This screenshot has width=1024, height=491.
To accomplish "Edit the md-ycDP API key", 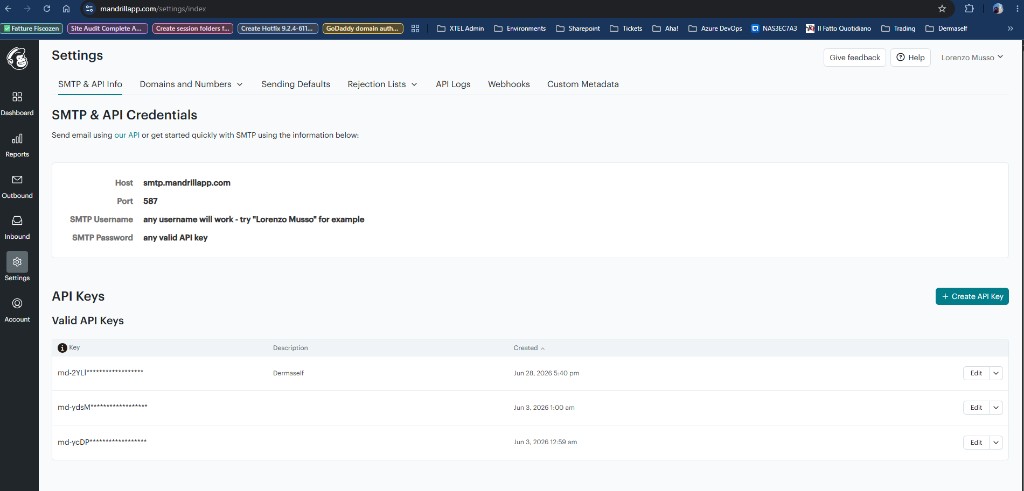I will click(976, 442).
